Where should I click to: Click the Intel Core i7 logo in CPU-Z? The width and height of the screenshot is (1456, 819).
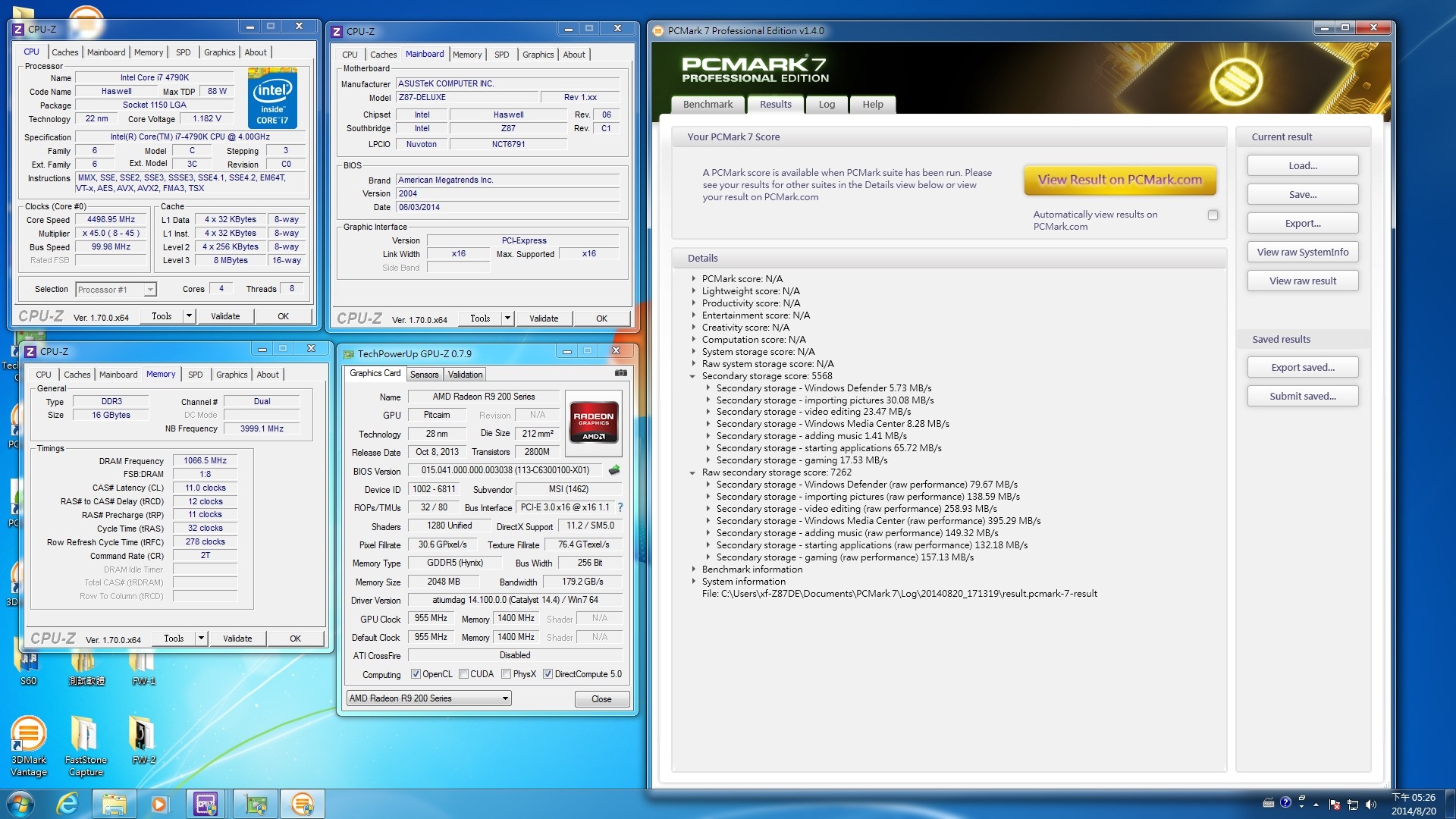[273, 98]
